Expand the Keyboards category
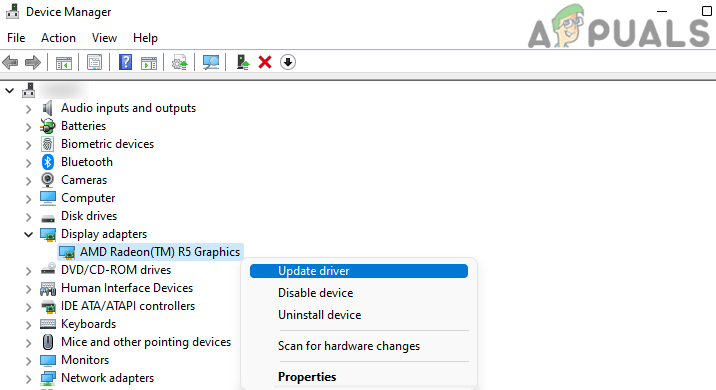 pyautogui.click(x=28, y=325)
